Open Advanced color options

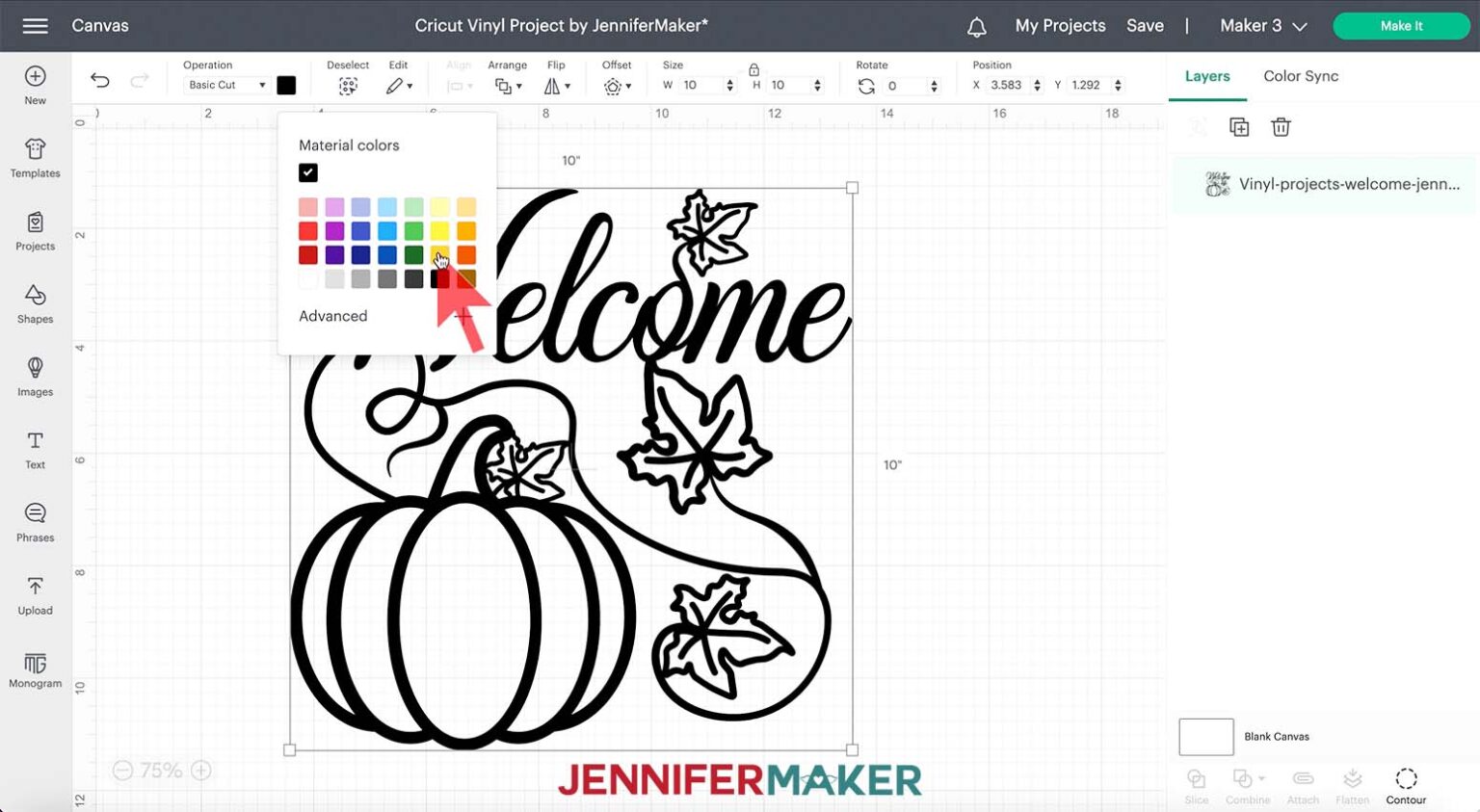pyautogui.click(x=332, y=316)
